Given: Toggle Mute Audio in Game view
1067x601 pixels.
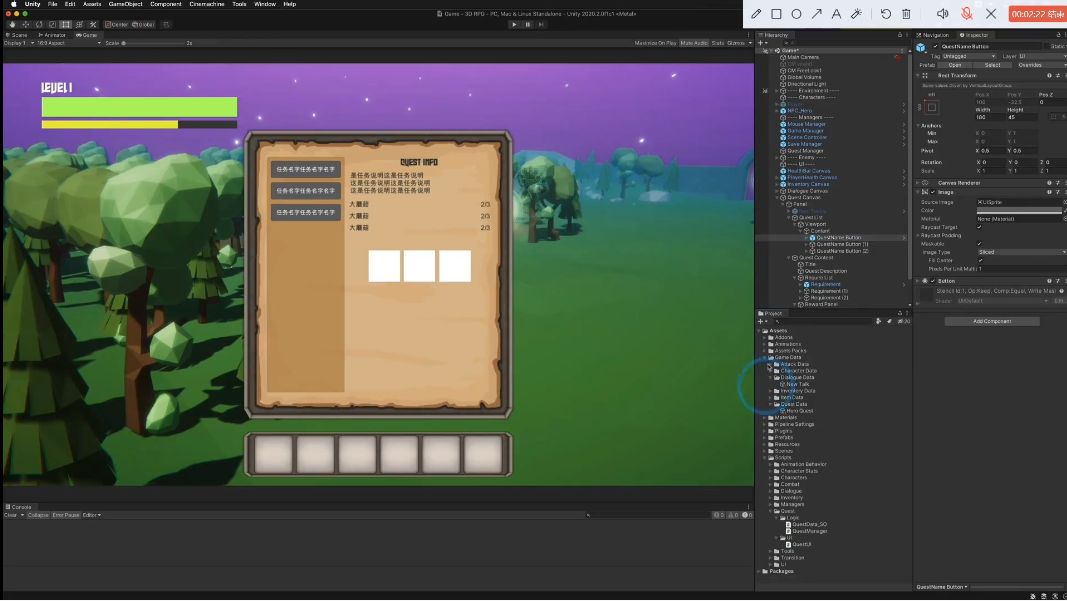Looking at the screenshot, I should 694,43.
